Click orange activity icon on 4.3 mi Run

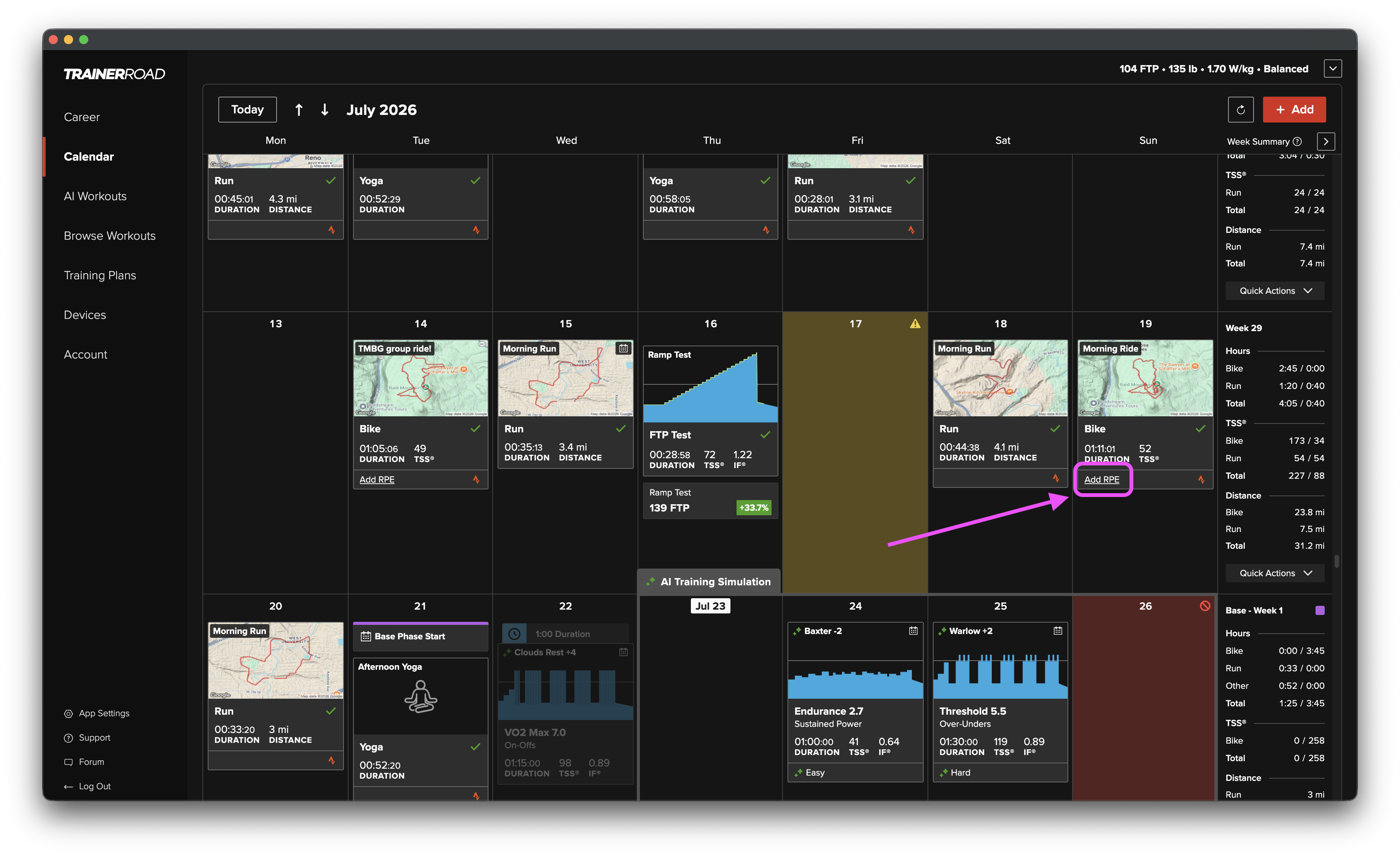click(332, 230)
